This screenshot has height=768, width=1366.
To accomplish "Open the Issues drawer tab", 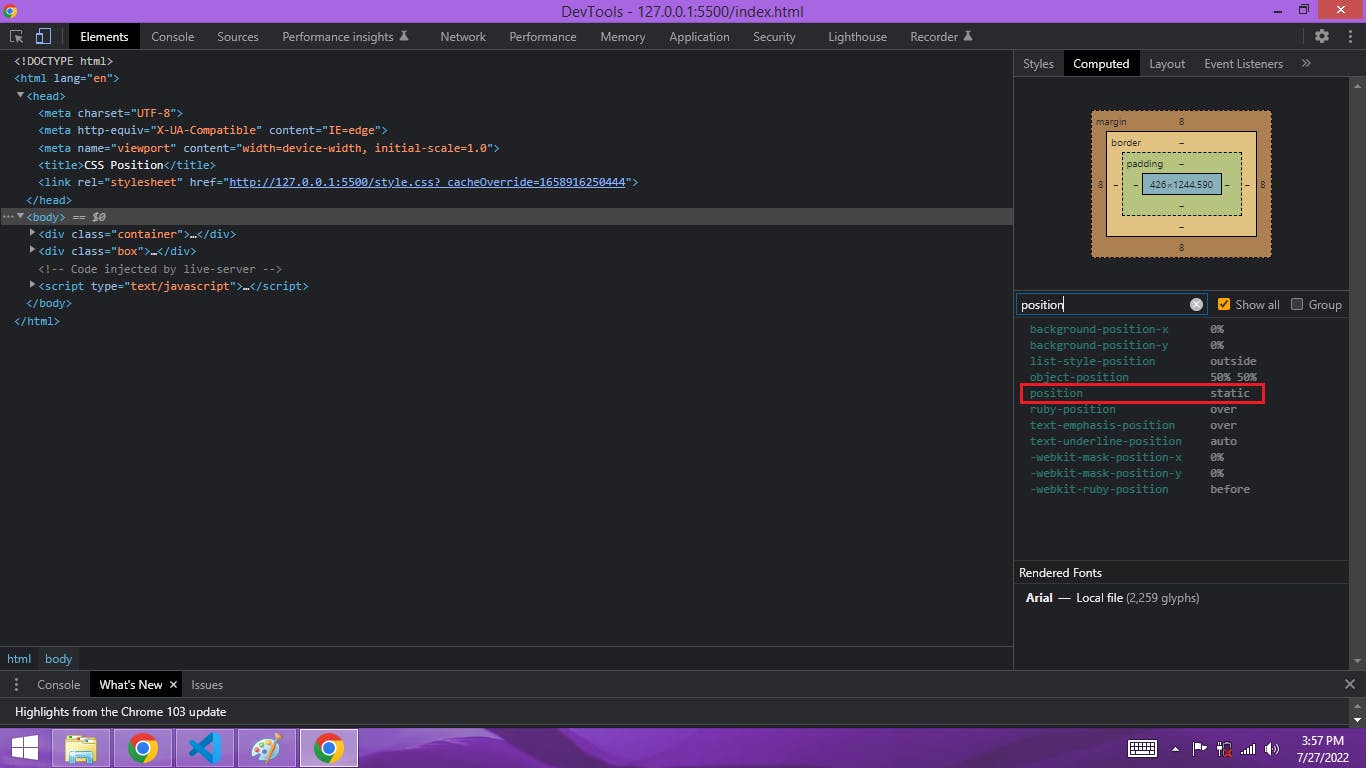I will coord(207,685).
